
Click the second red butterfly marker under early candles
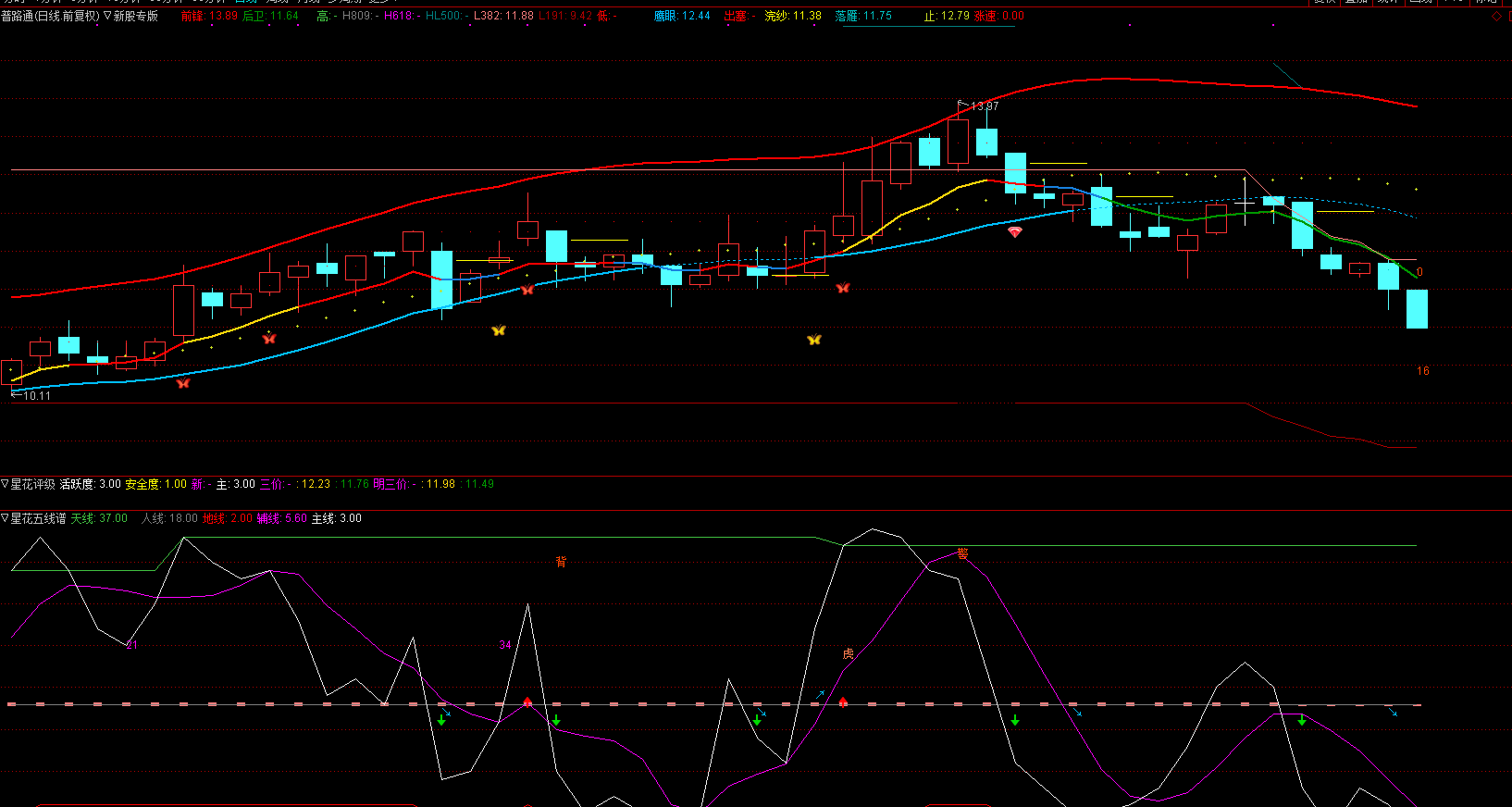coord(269,339)
